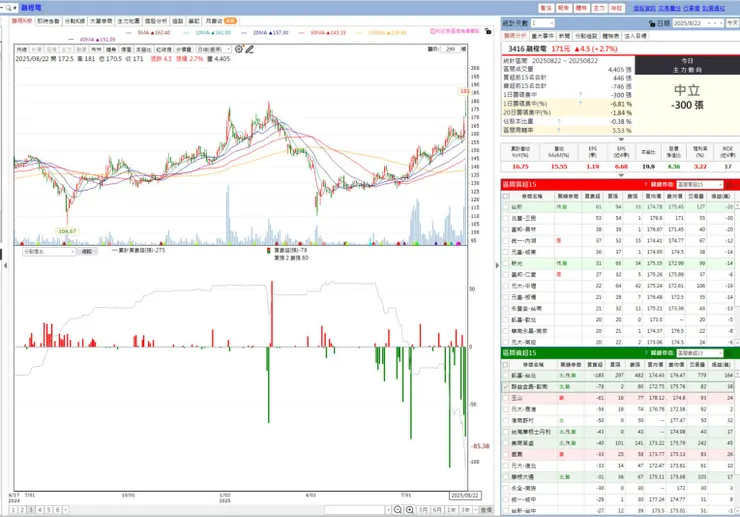The width and height of the screenshot is (740, 517).
Task: Click the 查價 button at bottom right of chart
Action: (486, 510)
